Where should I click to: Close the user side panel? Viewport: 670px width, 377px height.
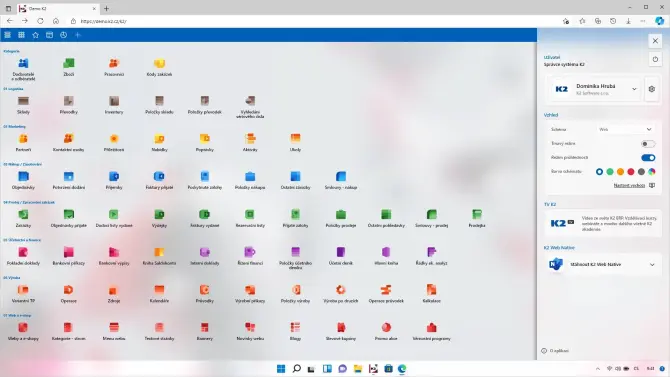[x=655, y=41]
